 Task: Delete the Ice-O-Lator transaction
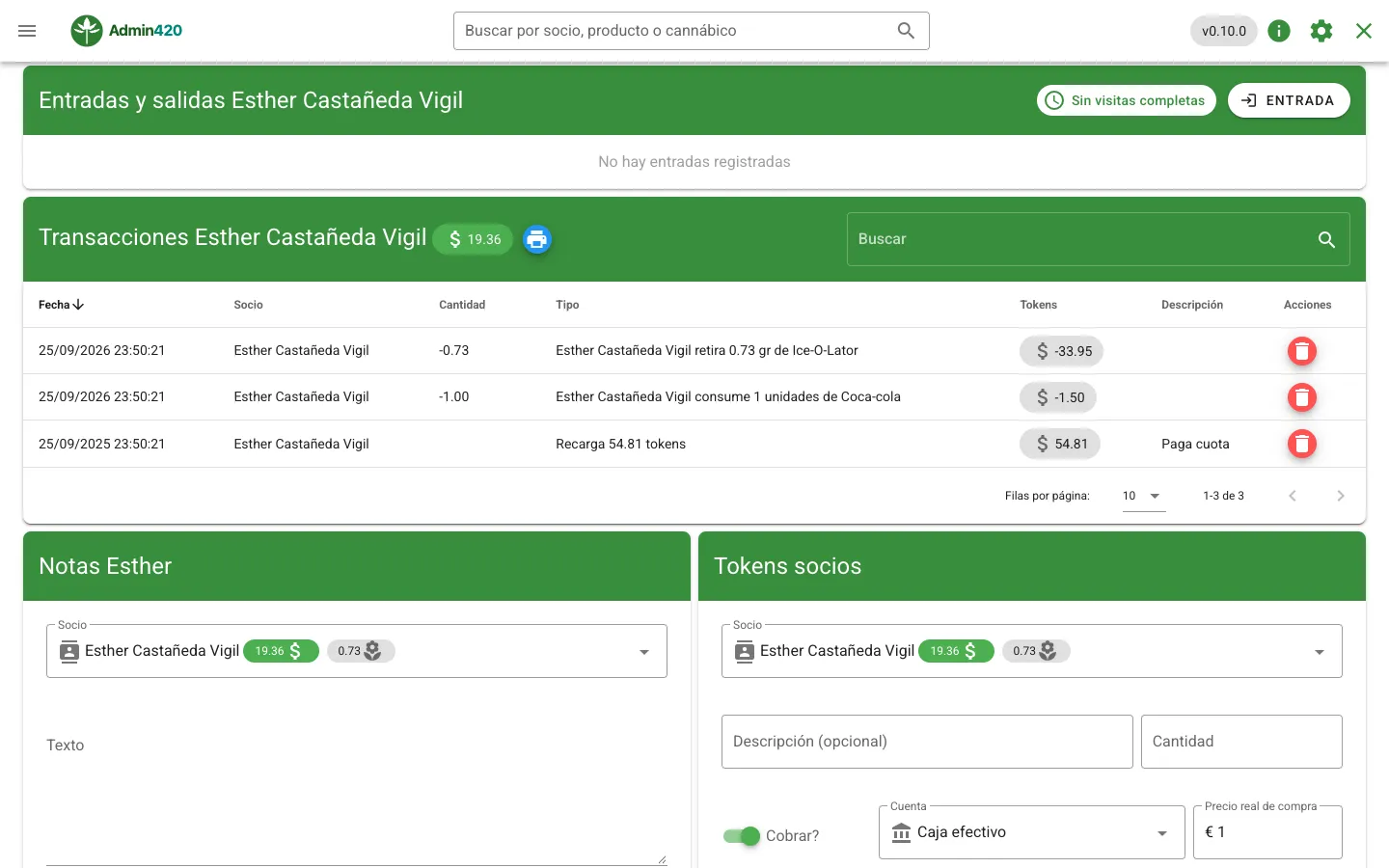click(1302, 351)
